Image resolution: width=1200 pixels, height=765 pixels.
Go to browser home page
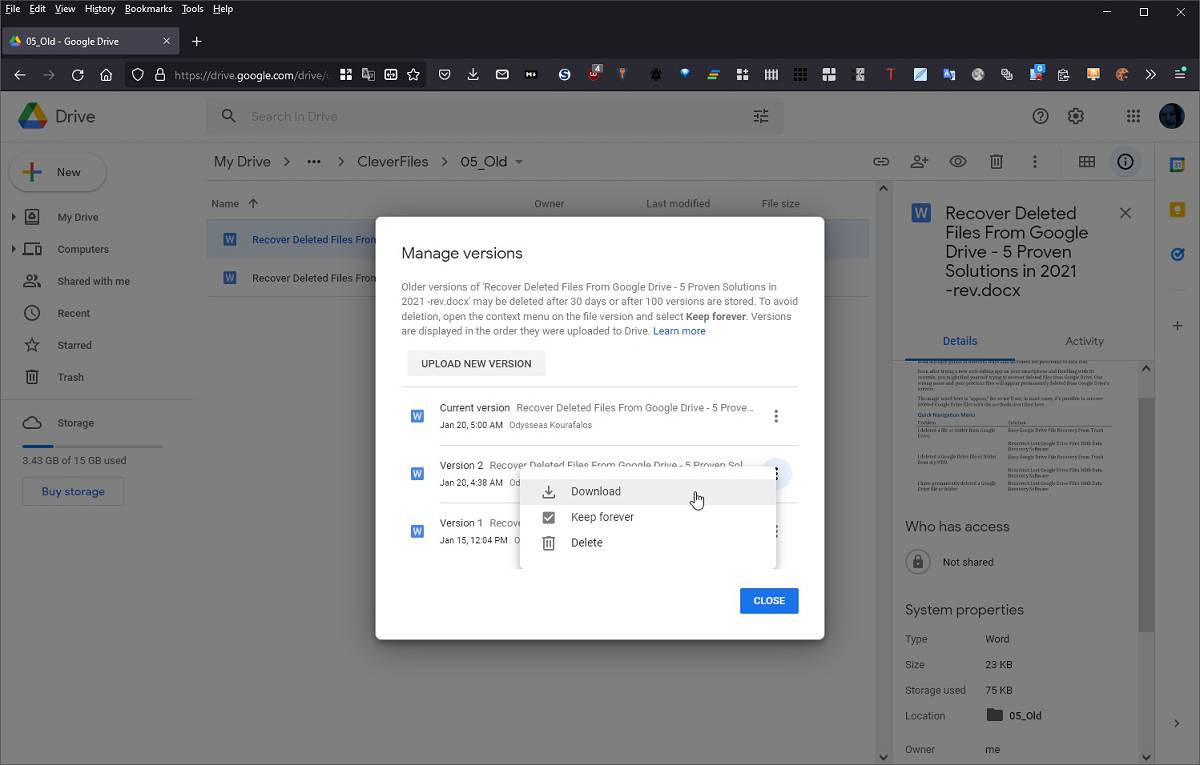click(x=106, y=74)
